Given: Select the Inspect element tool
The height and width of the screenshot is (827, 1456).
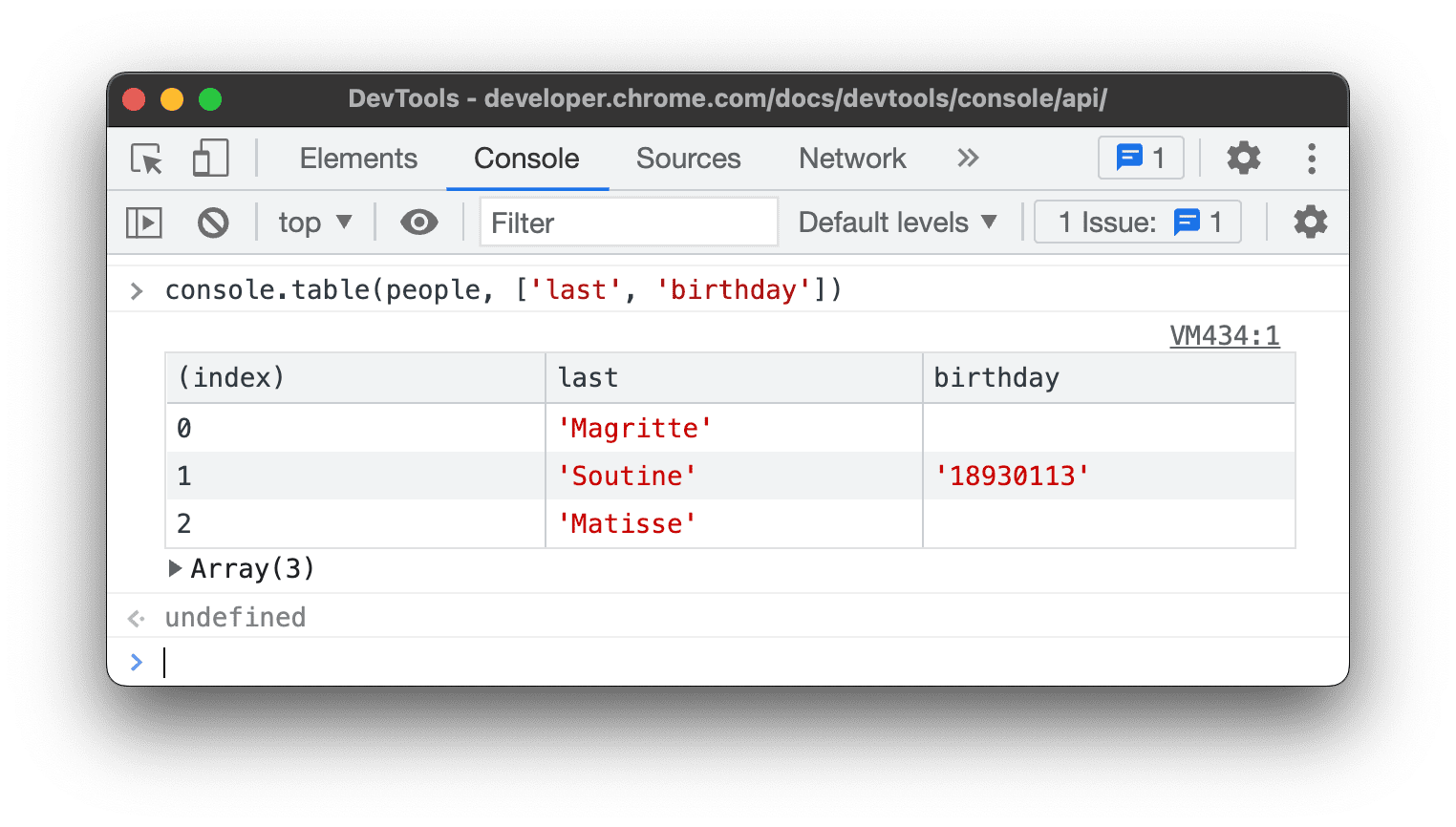Looking at the screenshot, I should (x=144, y=159).
